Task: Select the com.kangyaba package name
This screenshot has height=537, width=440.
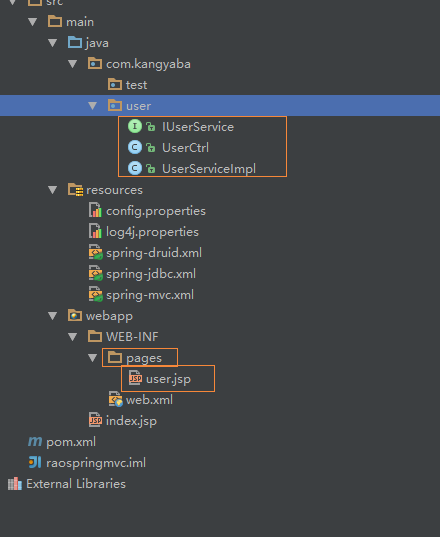Action: click(x=148, y=64)
